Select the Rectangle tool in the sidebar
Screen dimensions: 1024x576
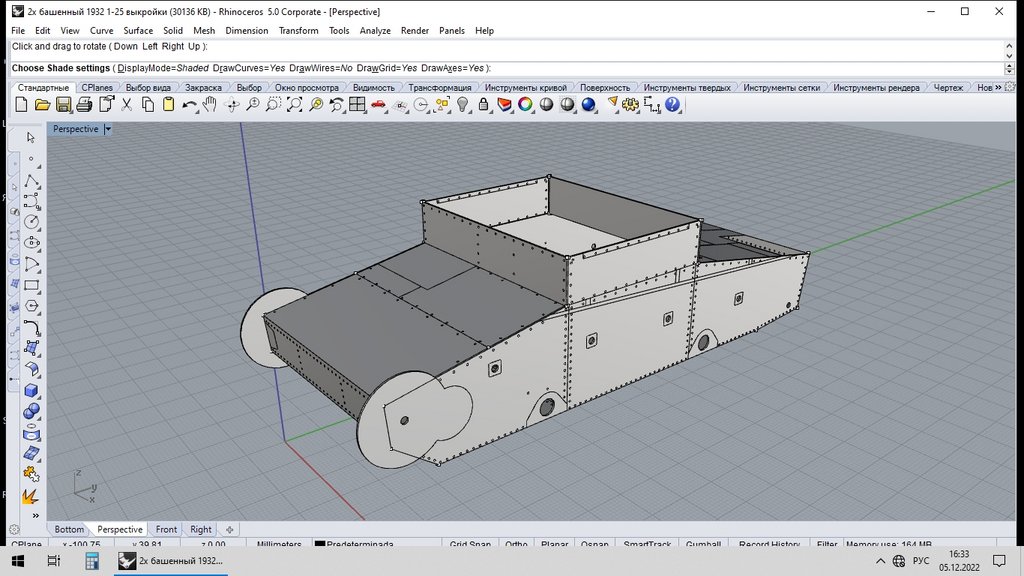coord(31,285)
